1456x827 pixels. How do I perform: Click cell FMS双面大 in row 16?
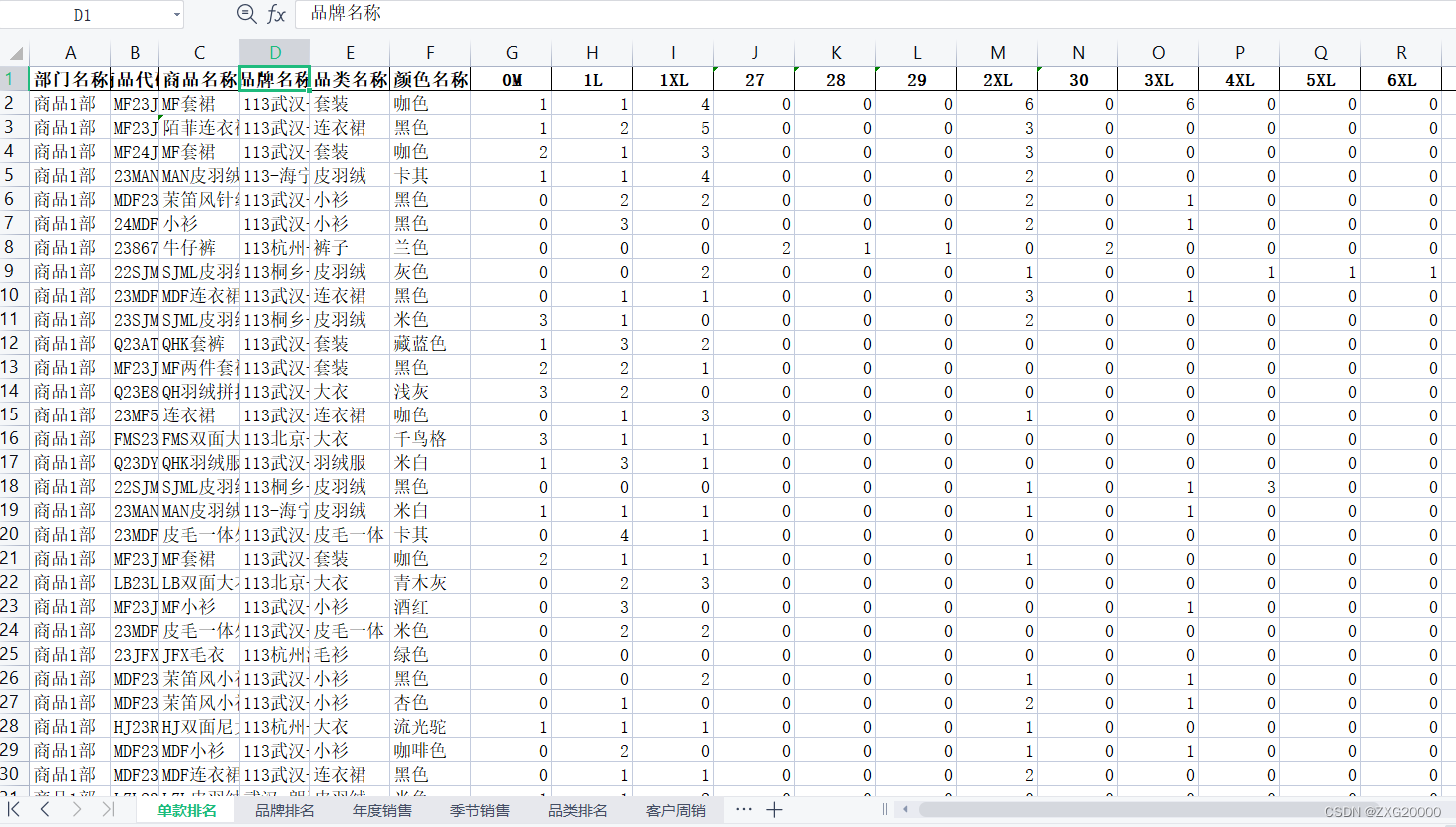click(199, 438)
